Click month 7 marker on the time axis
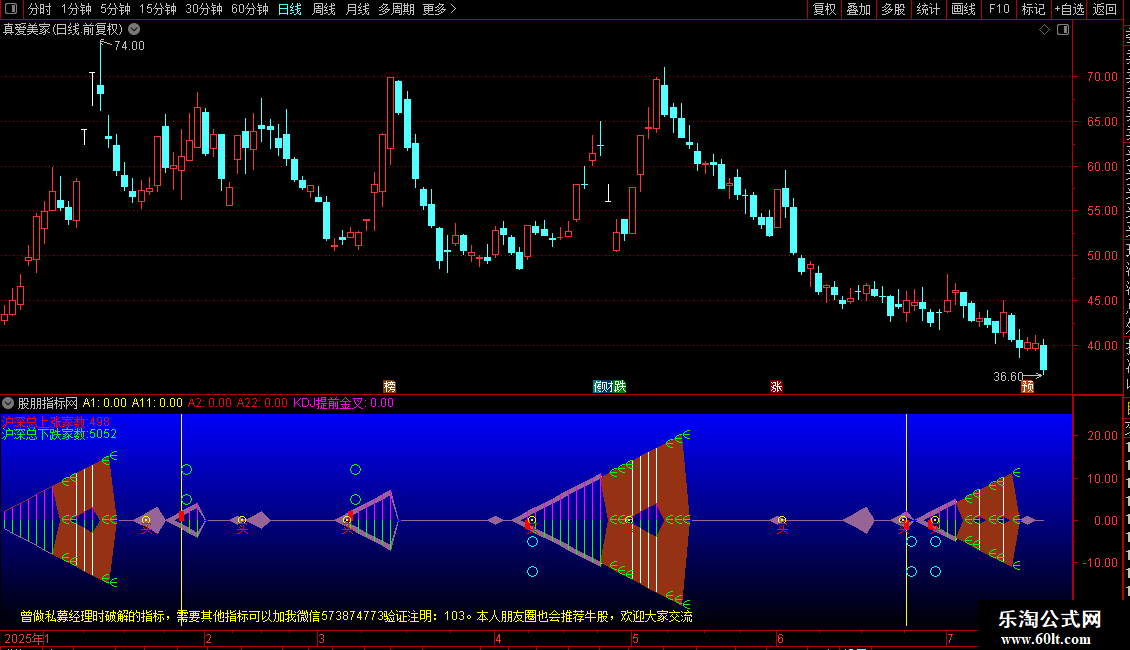This screenshot has height=650, width=1130. [950, 638]
